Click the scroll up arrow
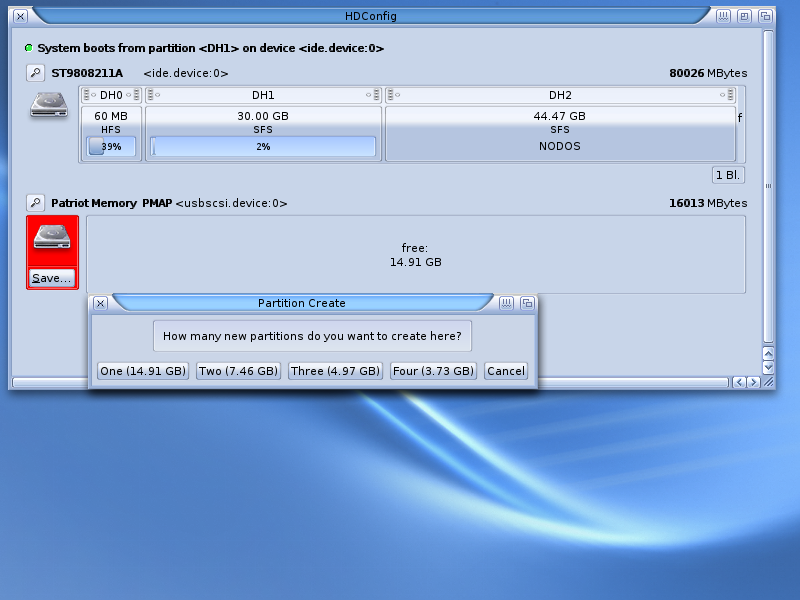 click(x=768, y=353)
